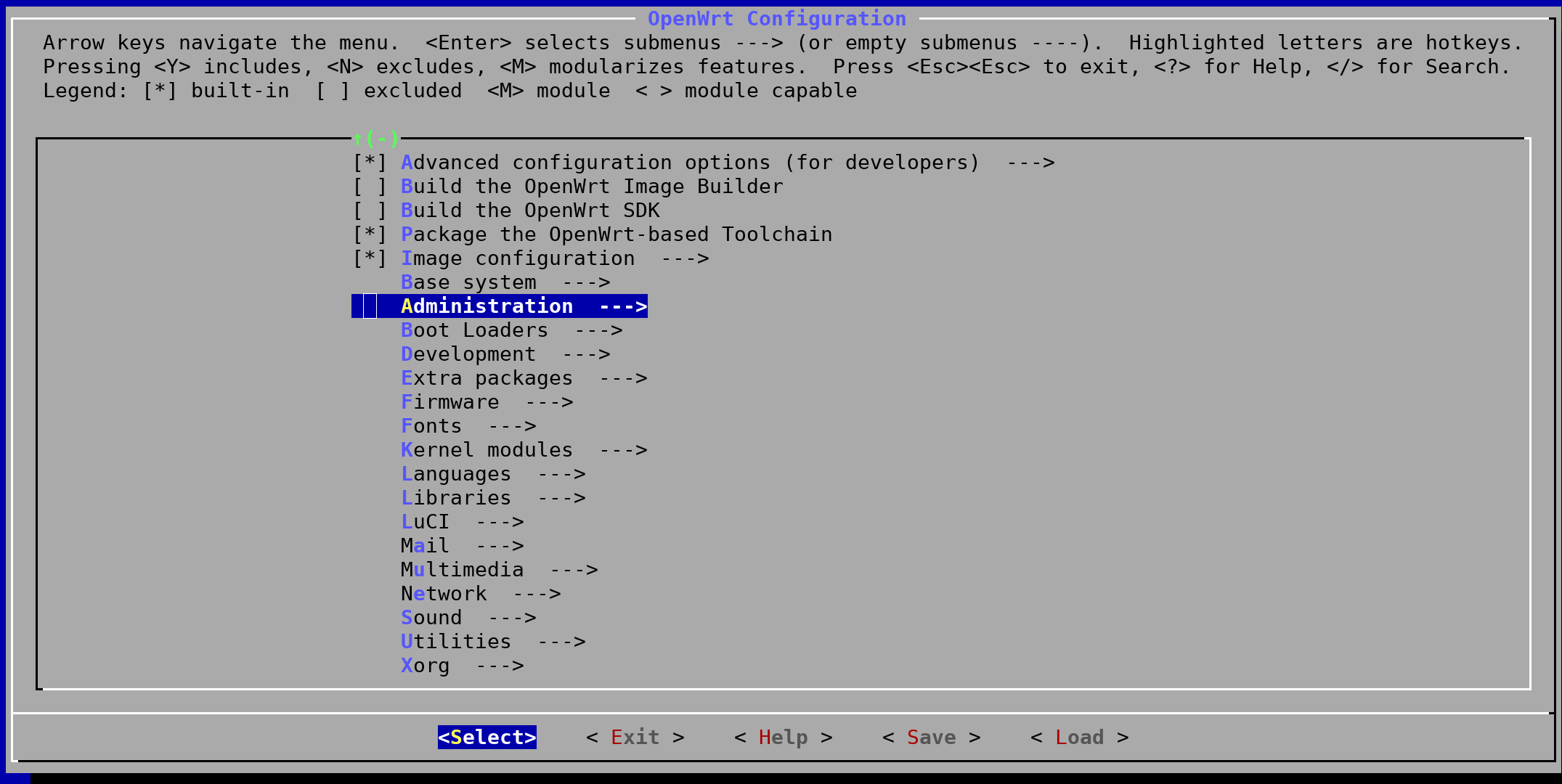Screen dimensions: 1562x784
Task: Click the green scroll-up indicator
Action: click(375, 138)
